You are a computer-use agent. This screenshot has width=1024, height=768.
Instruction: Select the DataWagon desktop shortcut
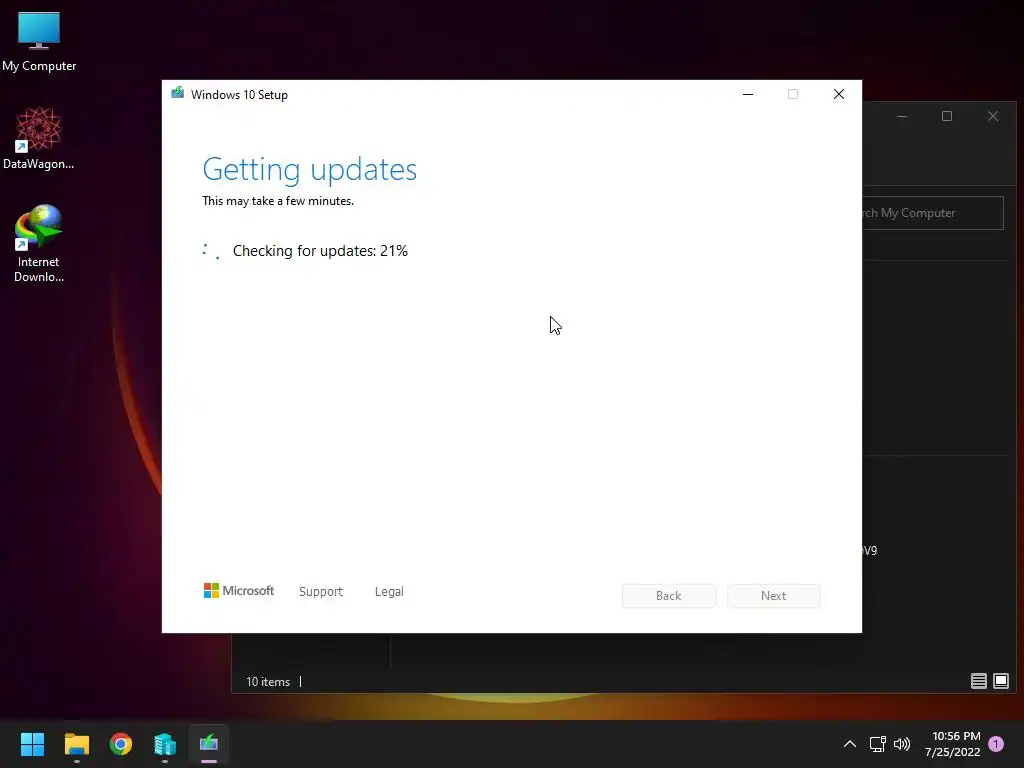click(x=39, y=138)
